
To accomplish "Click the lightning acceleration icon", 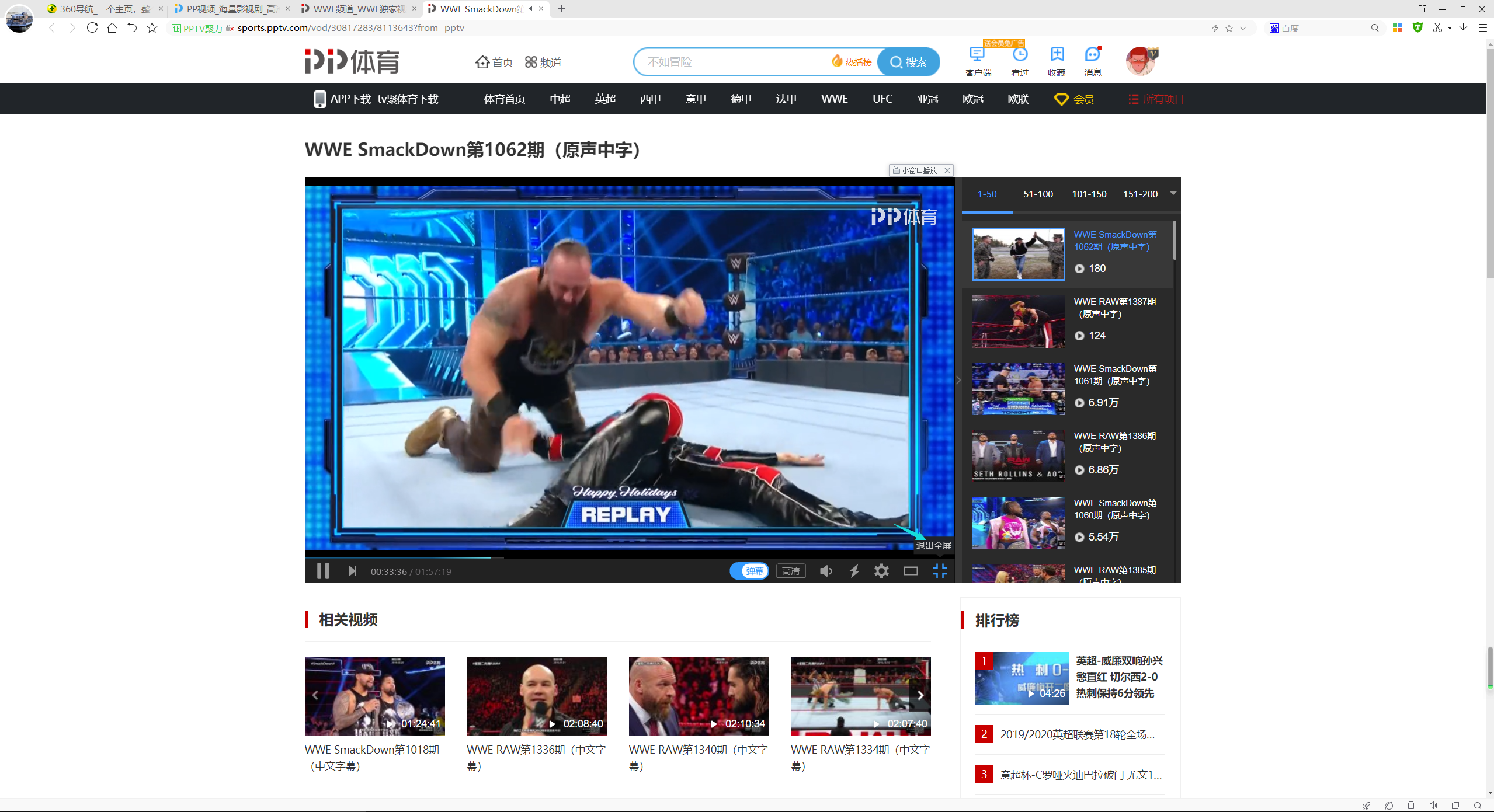I will [854, 571].
